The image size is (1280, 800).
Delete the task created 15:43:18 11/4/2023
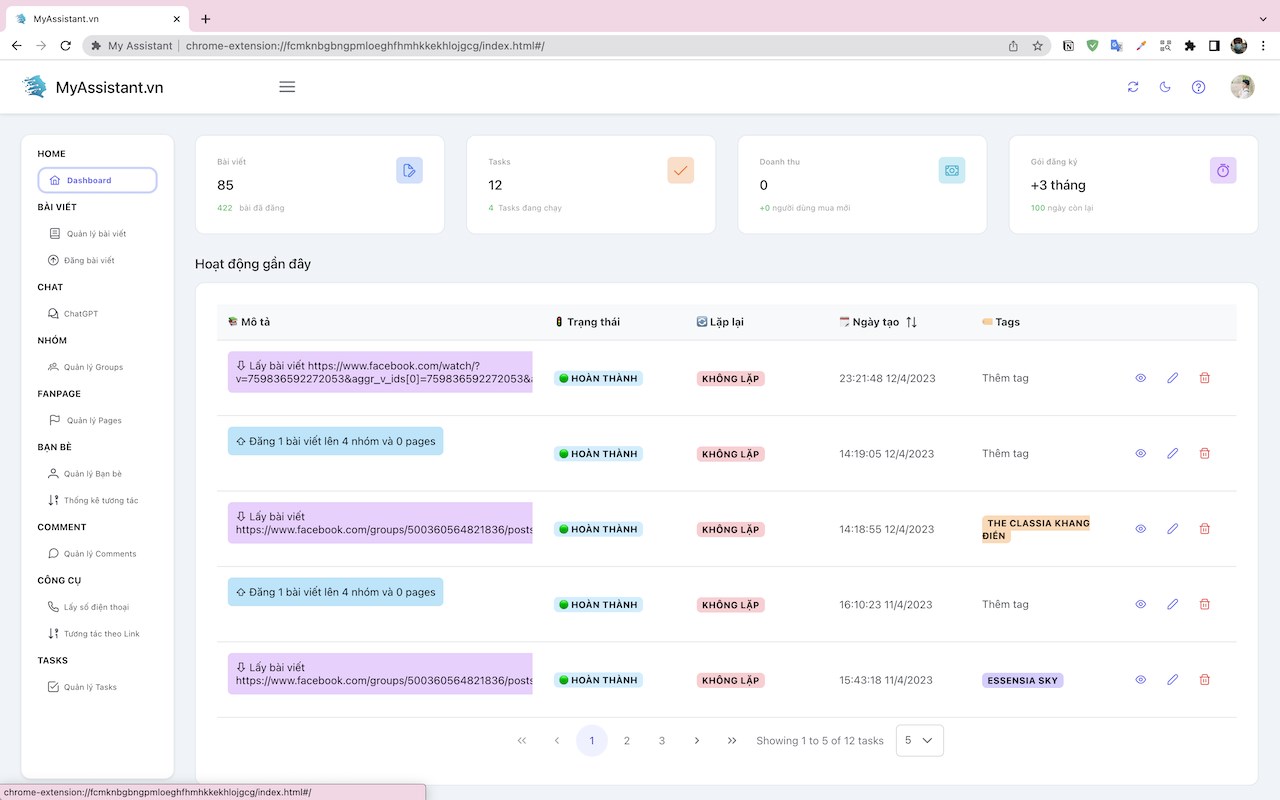tap(1204, 680)
